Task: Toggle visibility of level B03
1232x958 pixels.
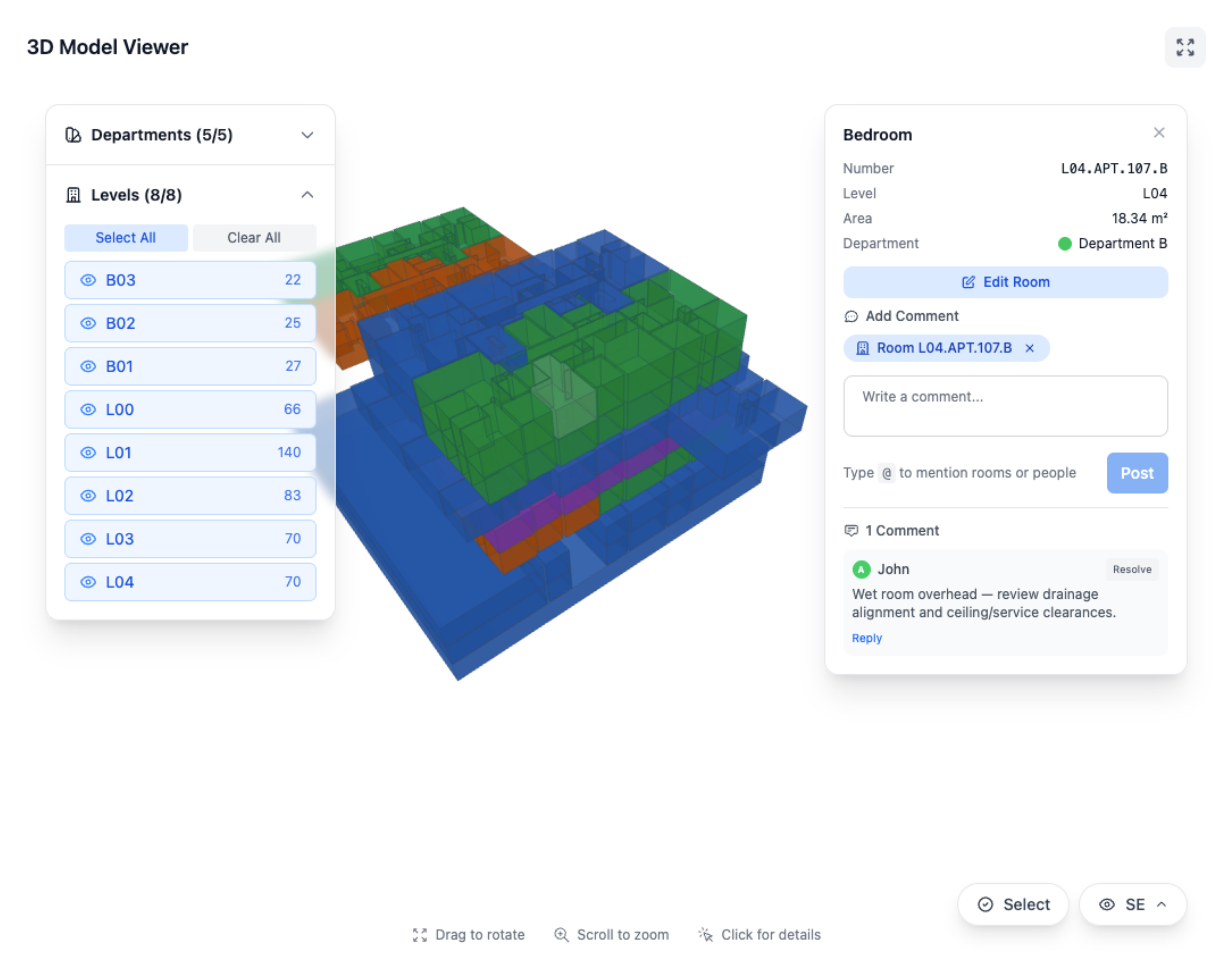Action: [89, 280]
